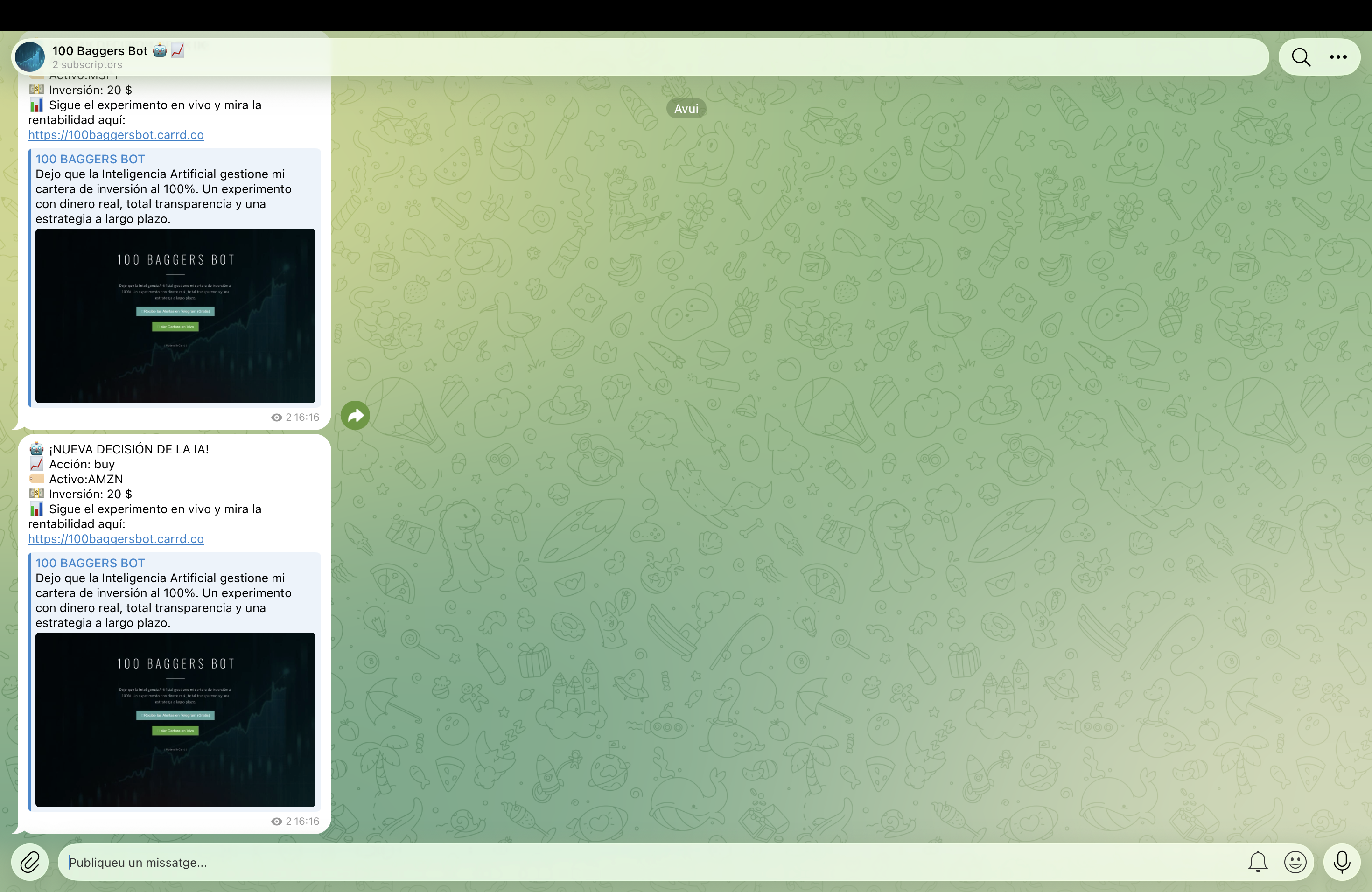The height and width of the screenshot is (892, 1372).
Task: Focus the 'Publiqueu un missatge...' input field
Action: (x=651, y=862)
